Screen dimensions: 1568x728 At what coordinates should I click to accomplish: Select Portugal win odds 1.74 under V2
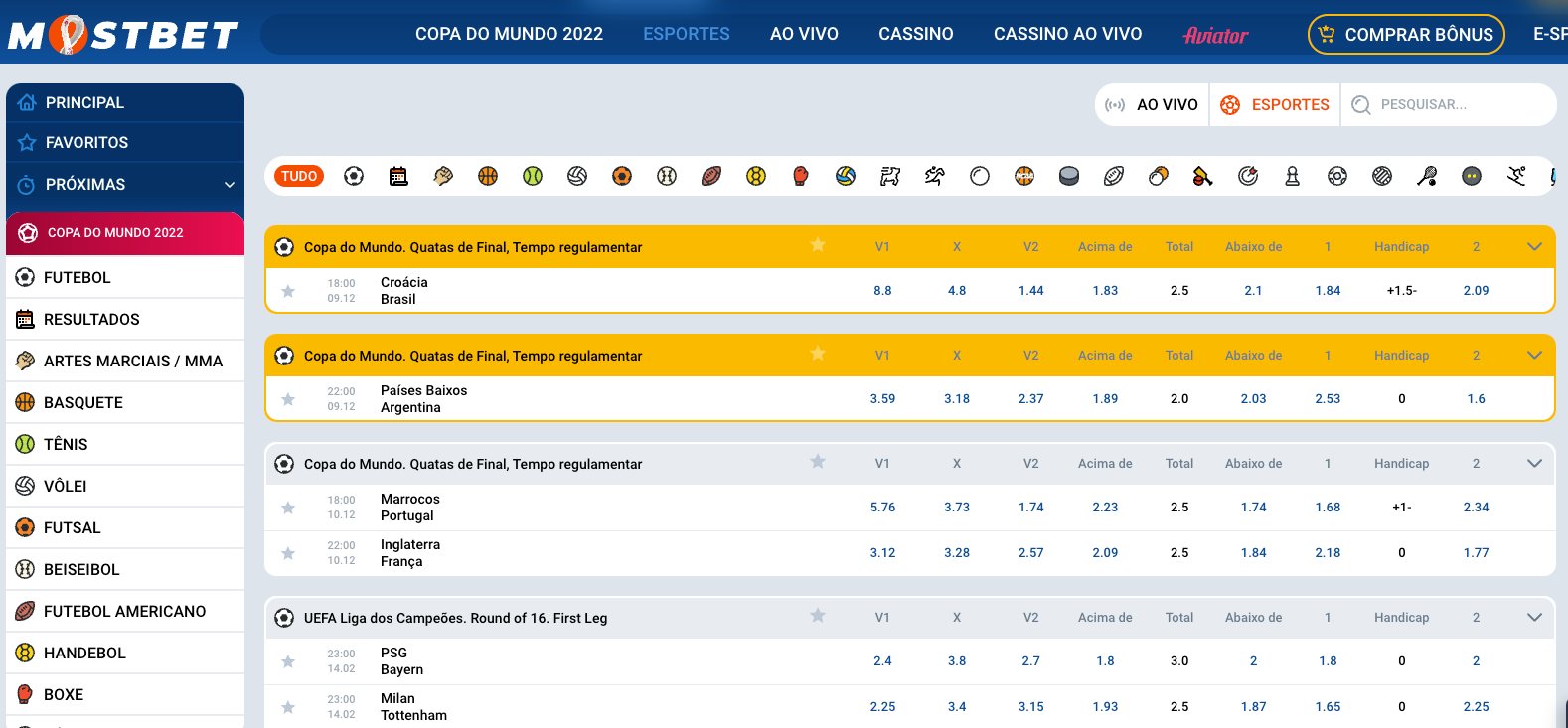coord(1031,508)
